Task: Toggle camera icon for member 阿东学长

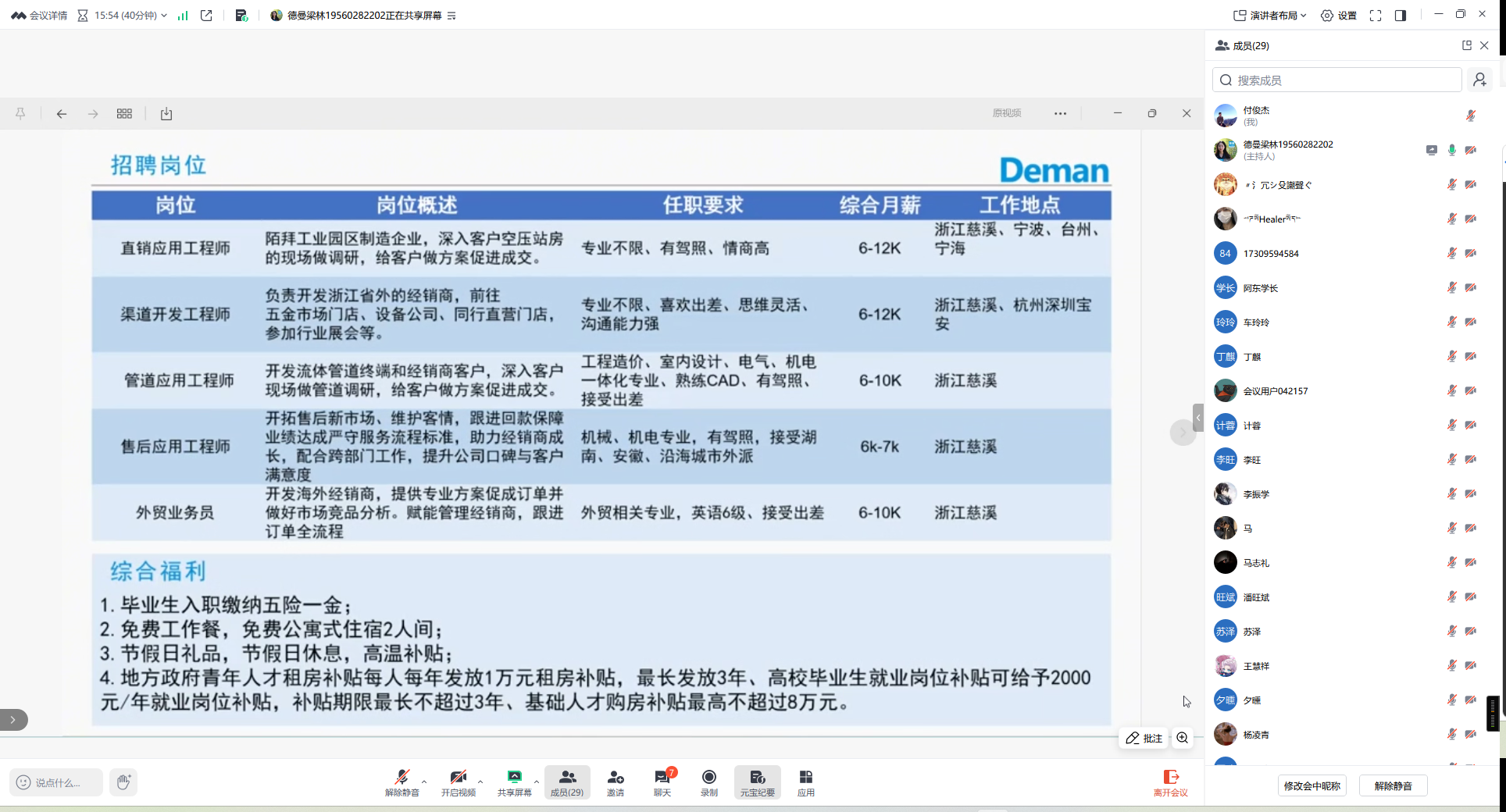Action: point(1471,287)
